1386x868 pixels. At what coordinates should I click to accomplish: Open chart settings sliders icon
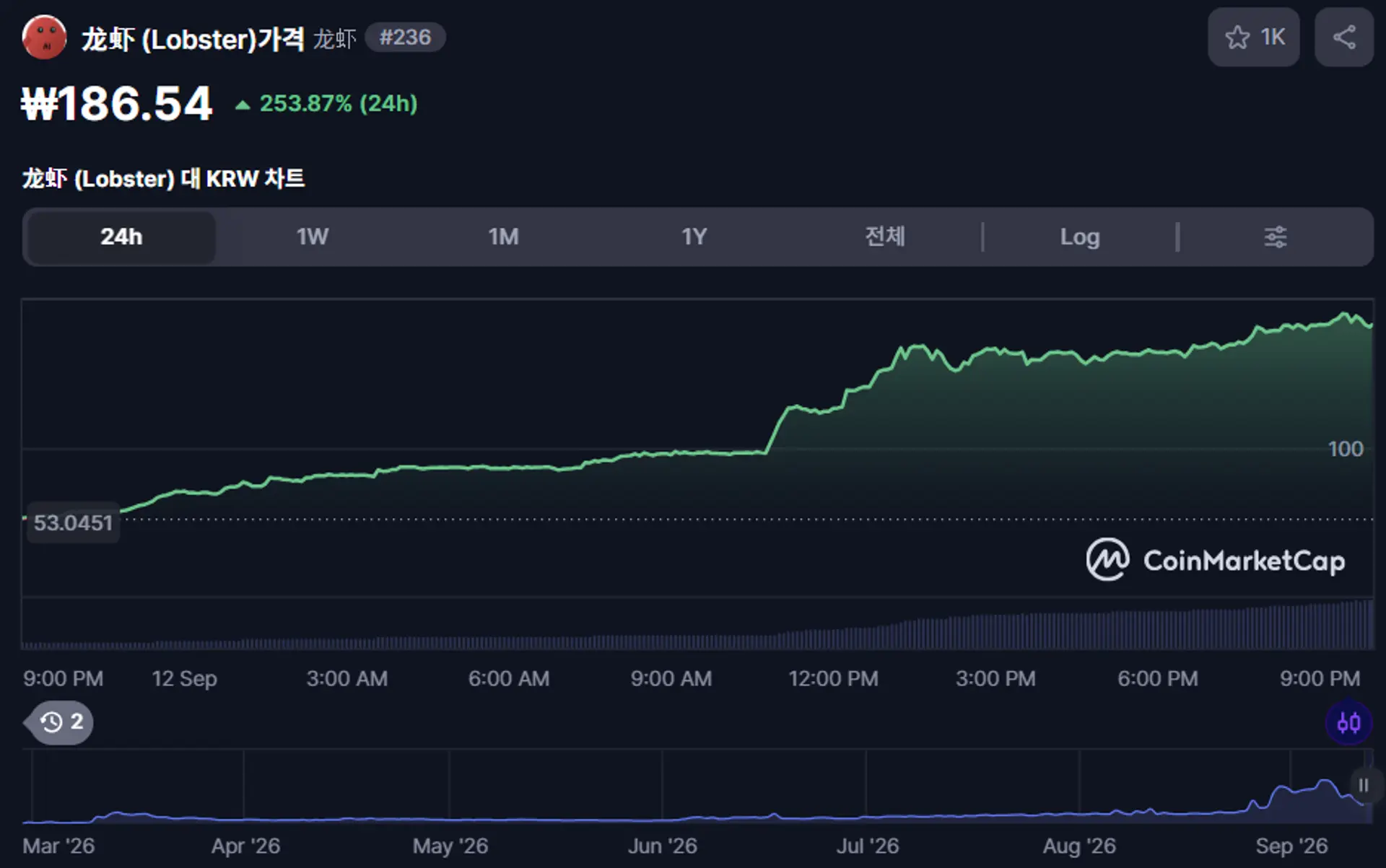pos(1276,237)
